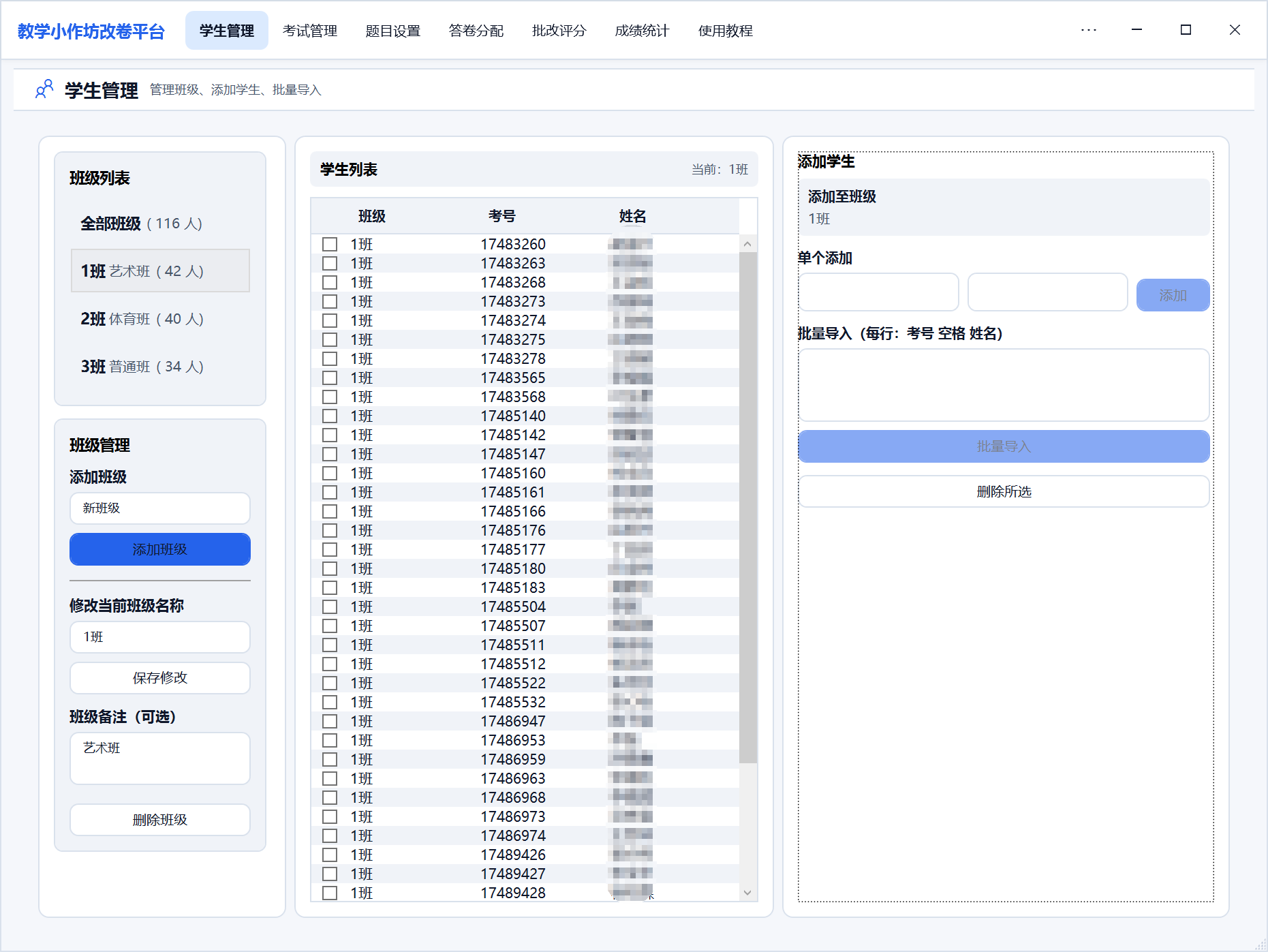
Task: Check the box for exam number 17485140
Action: pyautogui.click(x=330, y=416)
